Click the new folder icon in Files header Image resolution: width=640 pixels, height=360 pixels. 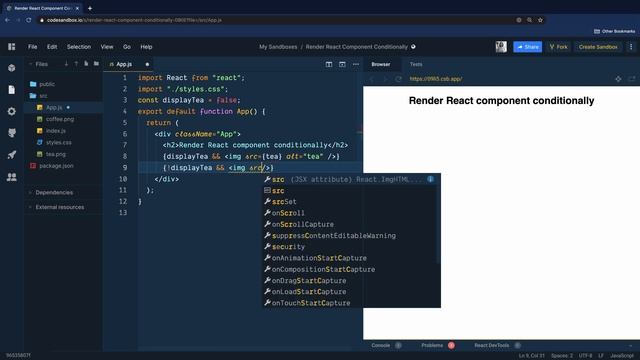96,64
